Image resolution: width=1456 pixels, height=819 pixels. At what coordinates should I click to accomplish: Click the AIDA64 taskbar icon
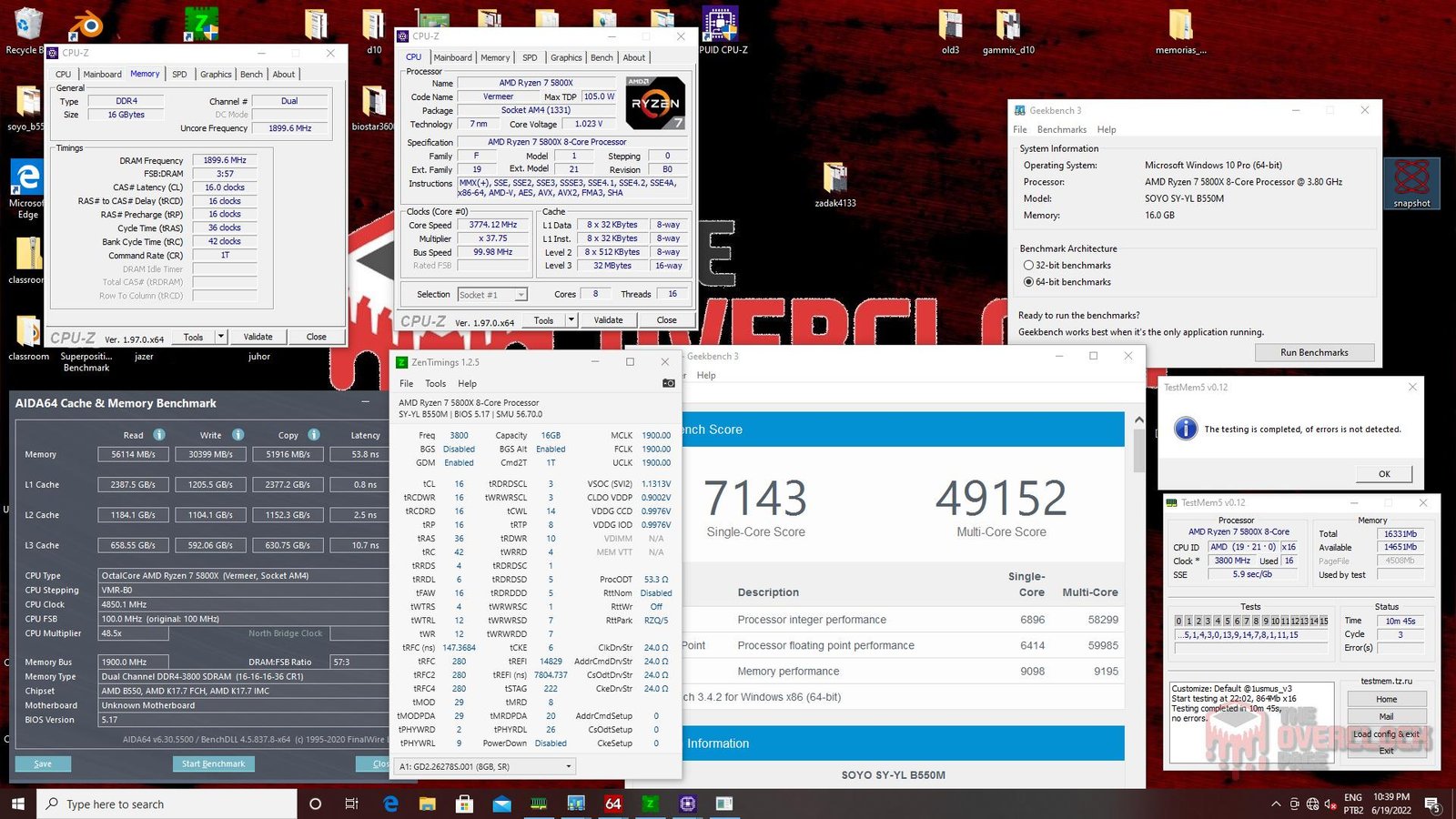point(613,804)
